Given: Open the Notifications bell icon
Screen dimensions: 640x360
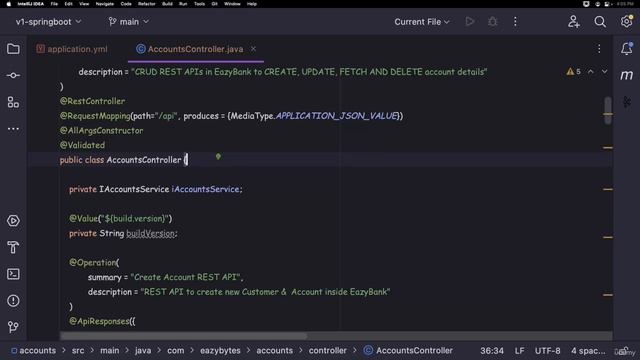Looking at the screenshot, I should point(627,49).
